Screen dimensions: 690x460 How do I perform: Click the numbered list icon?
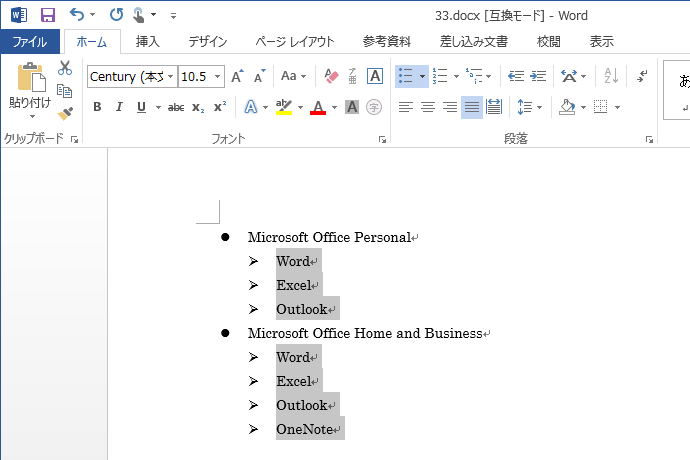440,76
